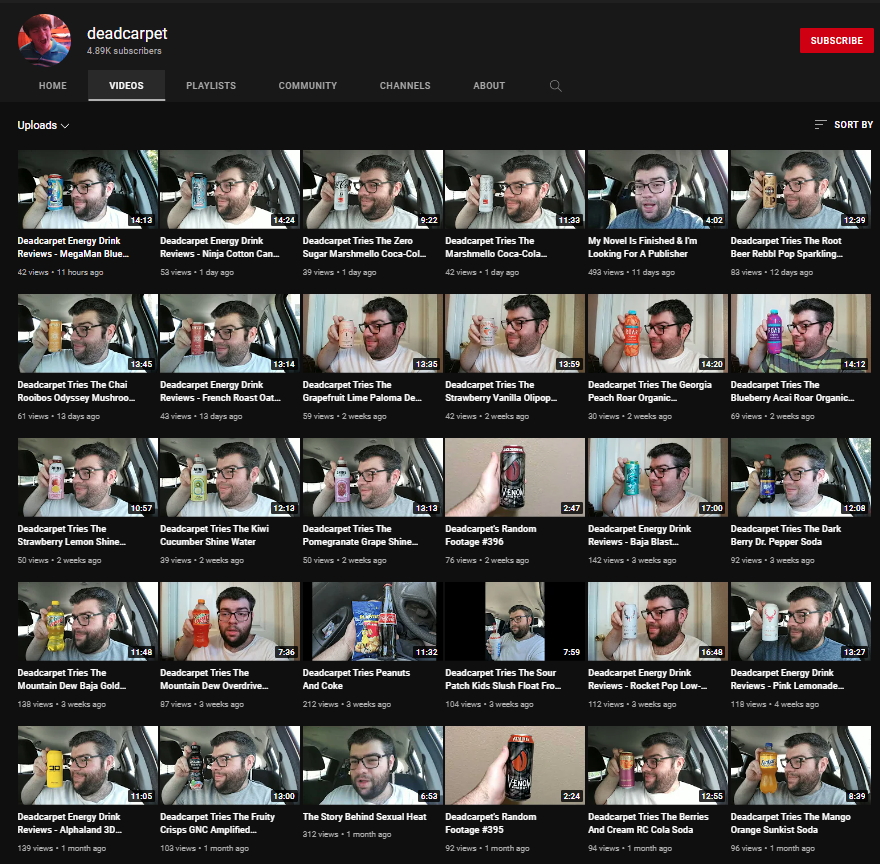This screenshot has width=880, height=864.
Task: Open the Playlists tab
Action: 211,86
